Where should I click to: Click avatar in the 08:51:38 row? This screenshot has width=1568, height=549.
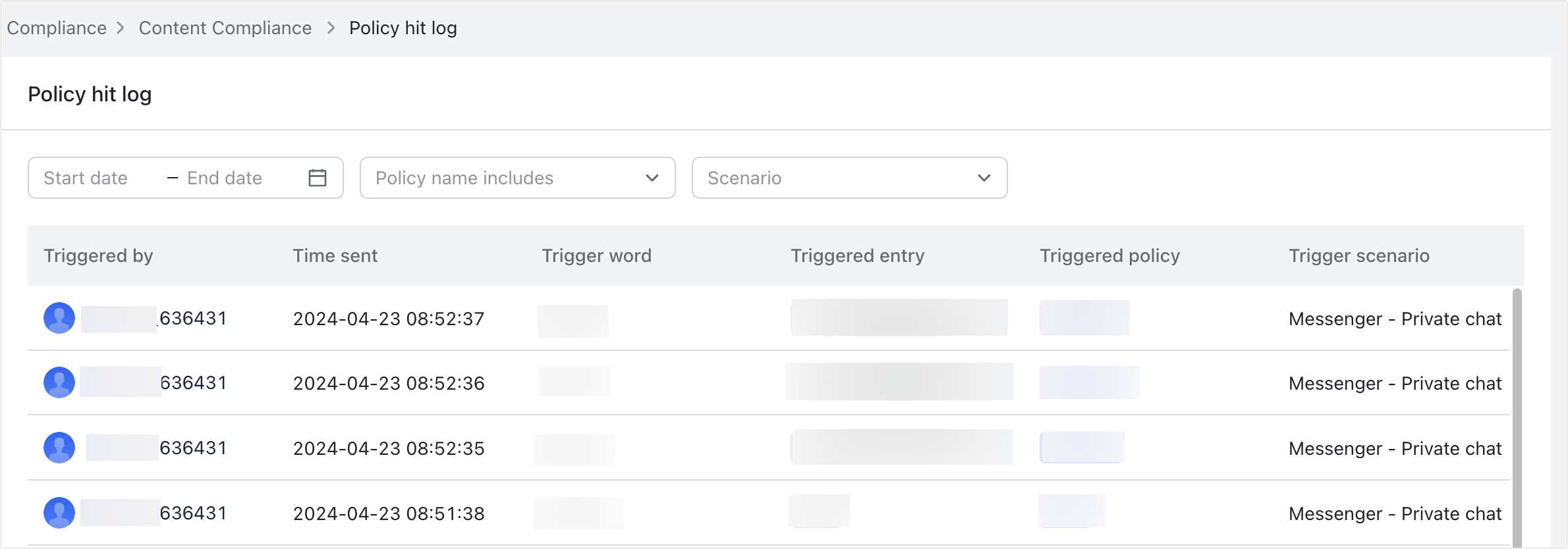coord(59,513)
